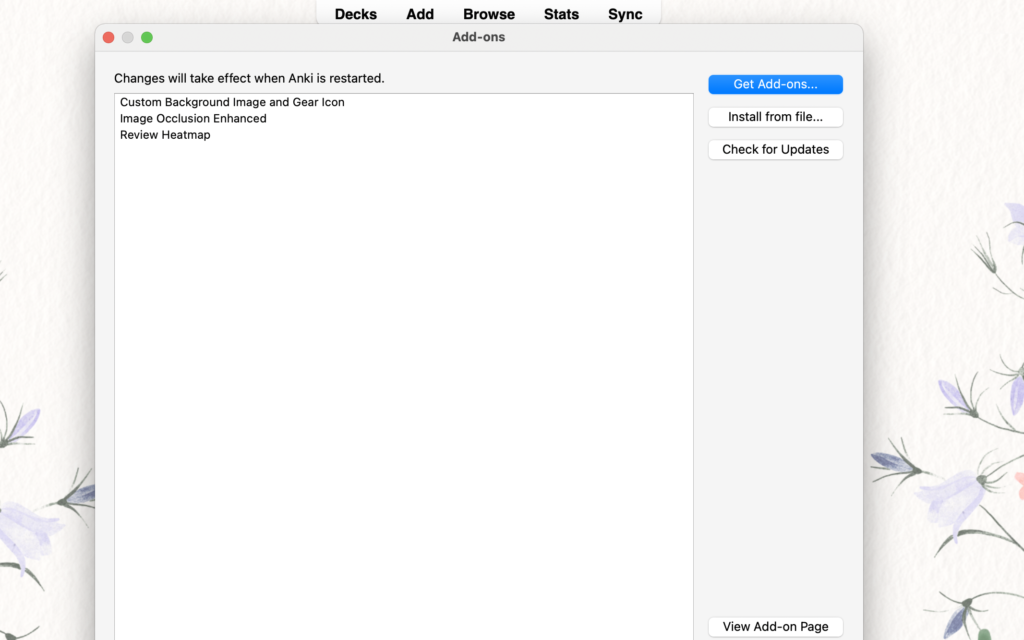Click the Install from file... button

pos(775,117)
